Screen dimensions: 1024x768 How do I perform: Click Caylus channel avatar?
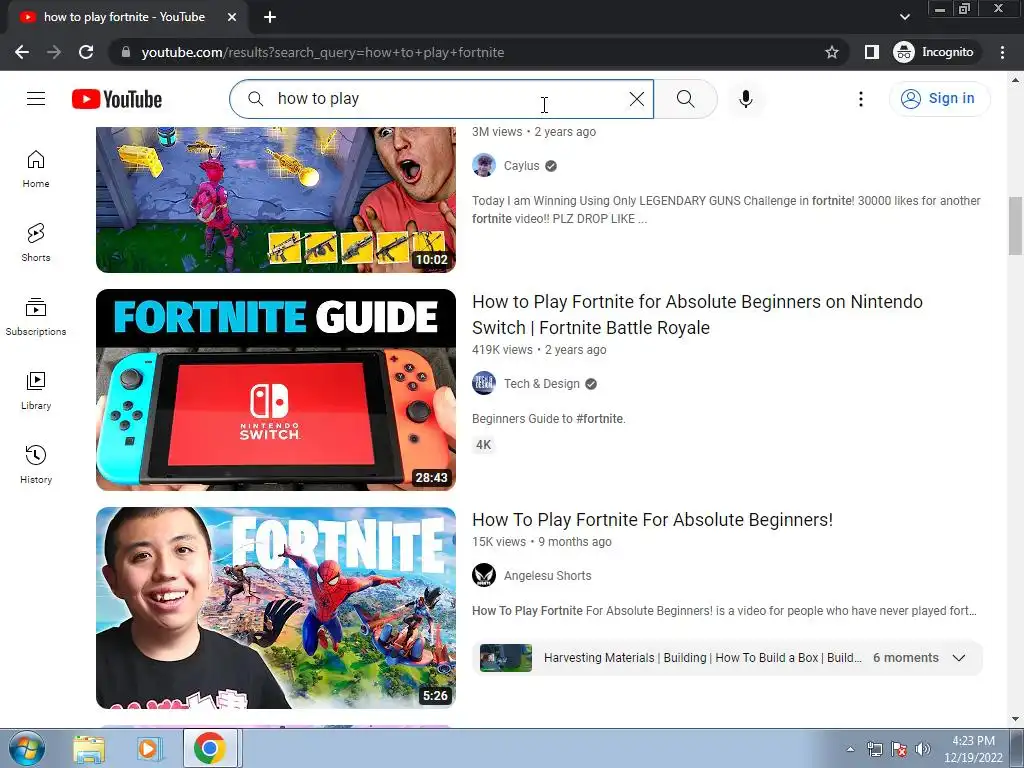click(x=484, y=165)
